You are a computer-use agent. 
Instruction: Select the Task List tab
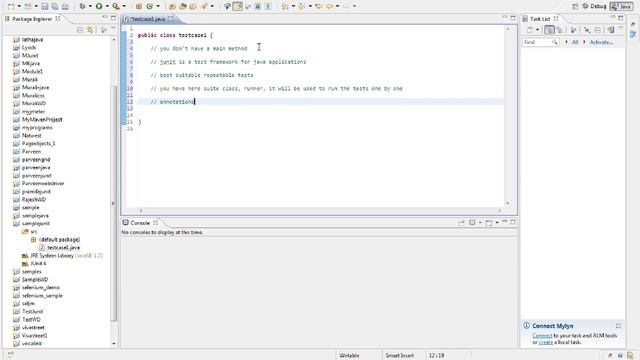coord(540,19)
